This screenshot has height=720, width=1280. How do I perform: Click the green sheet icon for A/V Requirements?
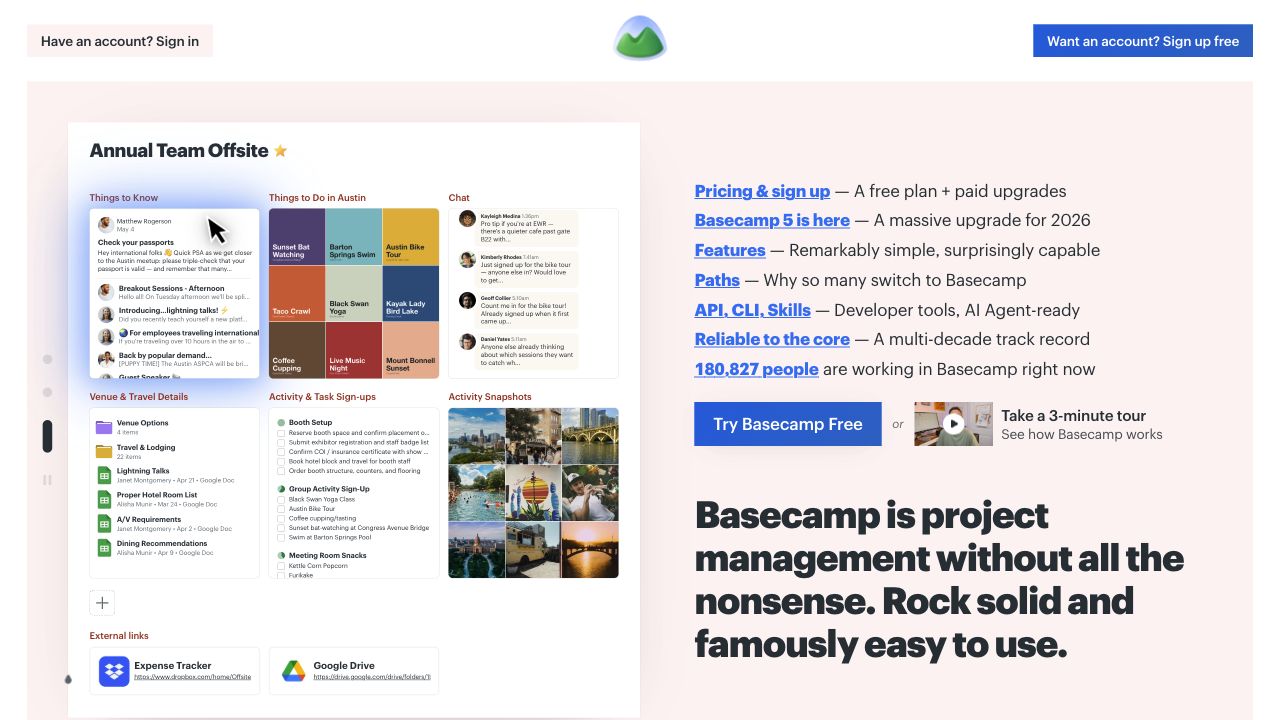pyautogui.click(x=104, y=523)
